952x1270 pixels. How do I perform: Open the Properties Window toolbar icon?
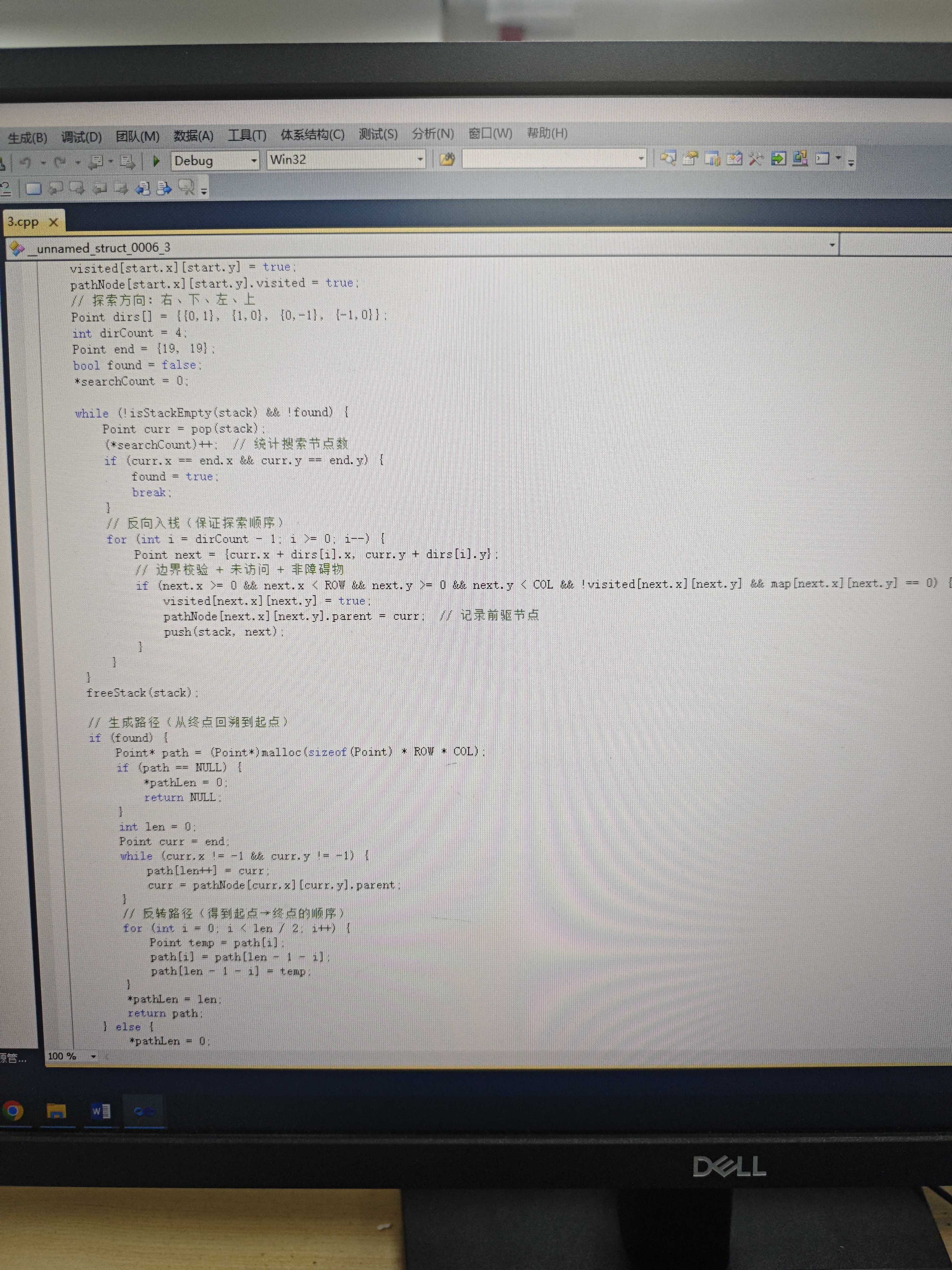(691, 158)
